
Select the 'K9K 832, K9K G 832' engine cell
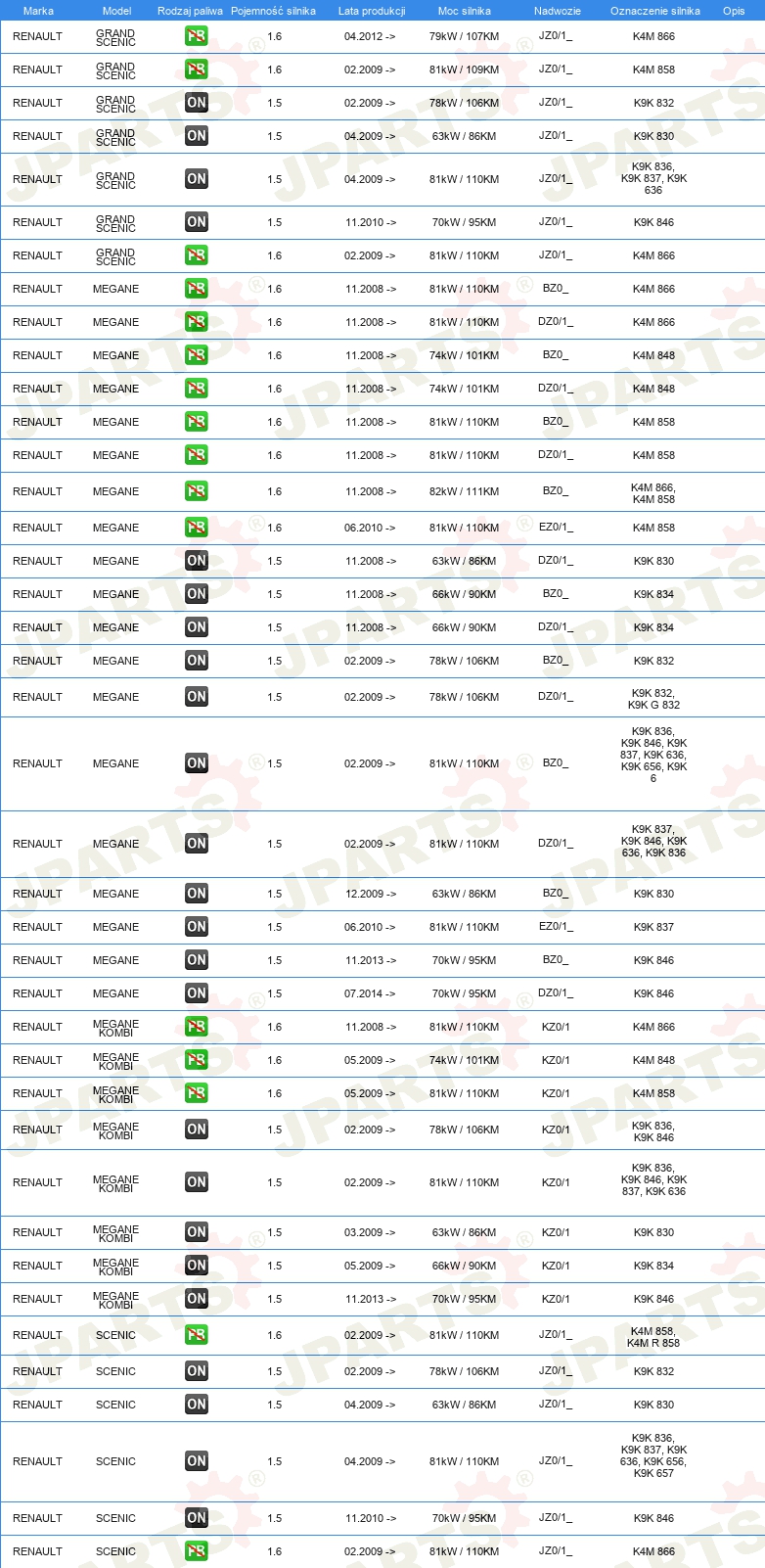653,699
